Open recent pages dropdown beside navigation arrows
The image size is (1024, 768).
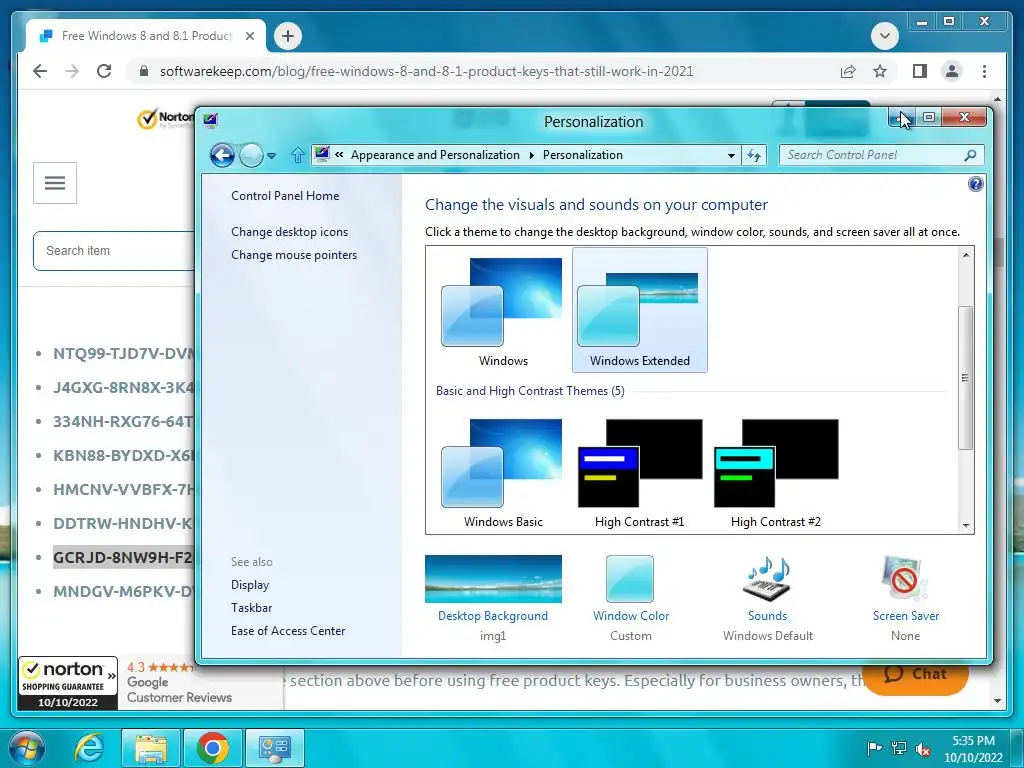click(272, 155)
